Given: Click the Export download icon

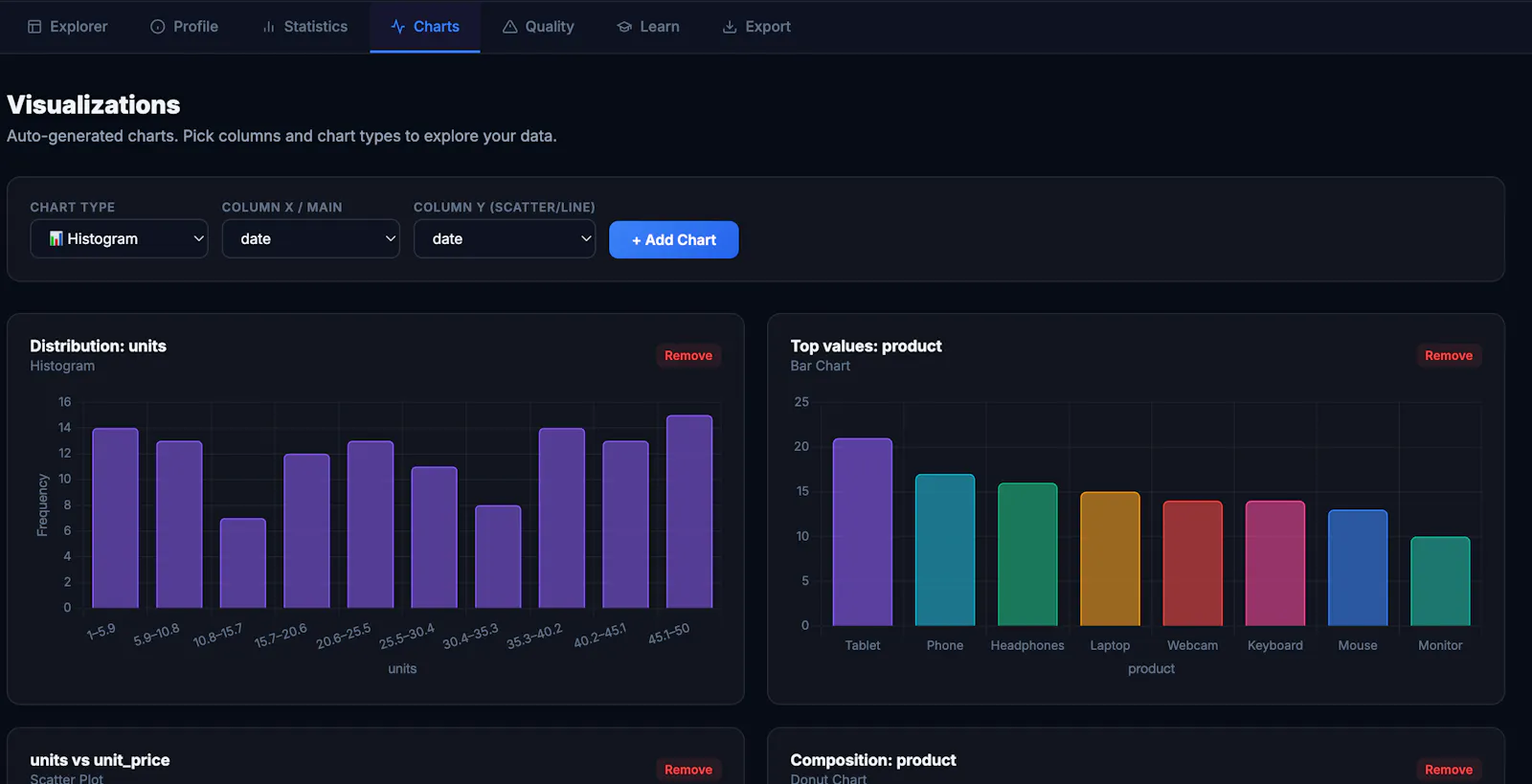Looking at the screenshot, I should 730,27.
